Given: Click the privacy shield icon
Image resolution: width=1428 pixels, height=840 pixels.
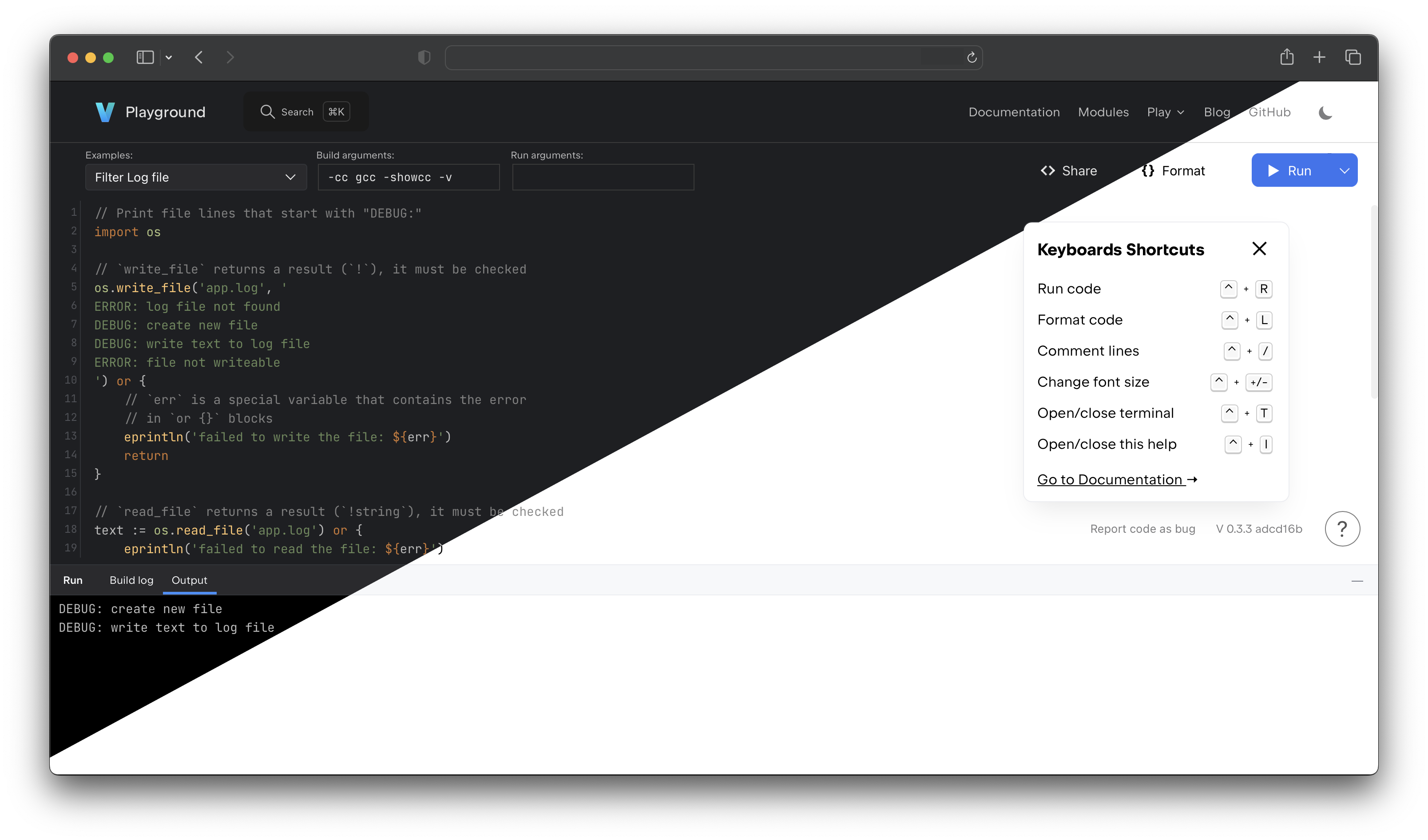Looking at the screenshot, I should 424,57.
